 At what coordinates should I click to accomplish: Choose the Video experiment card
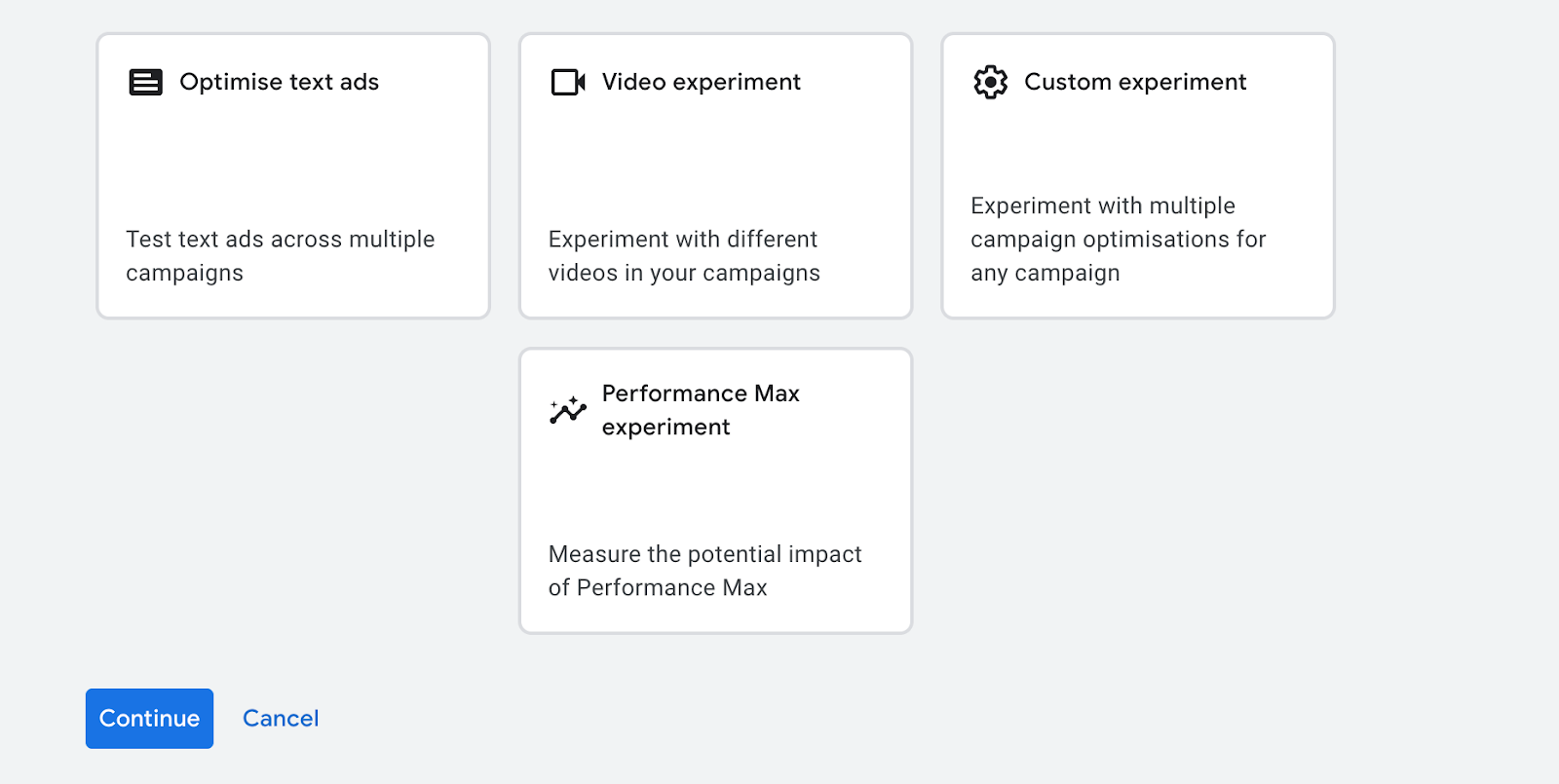pyautogui.click(x=715, y=176)
